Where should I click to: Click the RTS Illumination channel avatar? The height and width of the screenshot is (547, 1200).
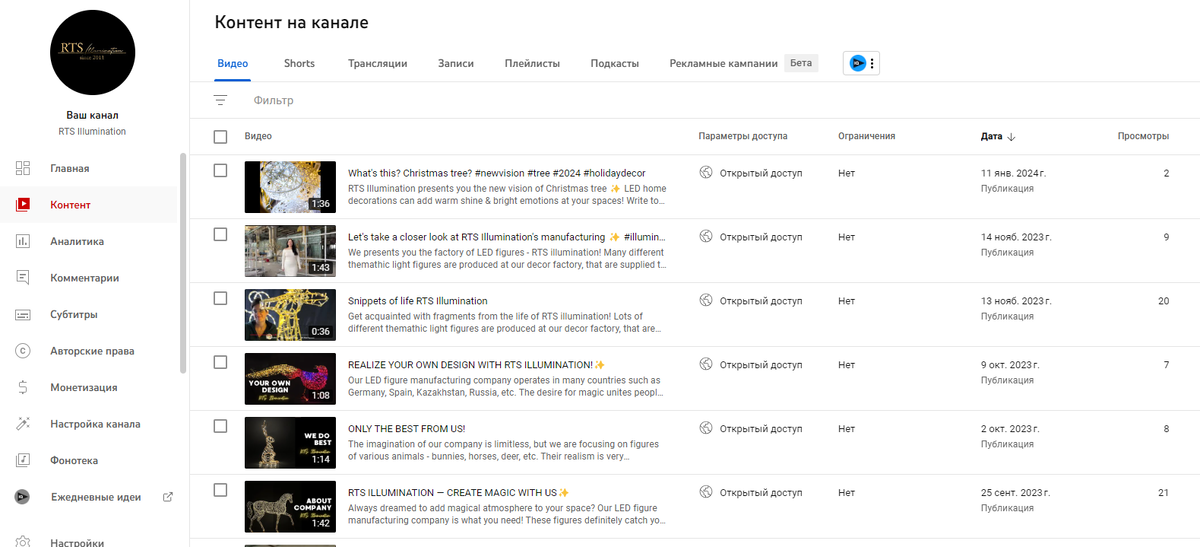click(x=92, y=53)
